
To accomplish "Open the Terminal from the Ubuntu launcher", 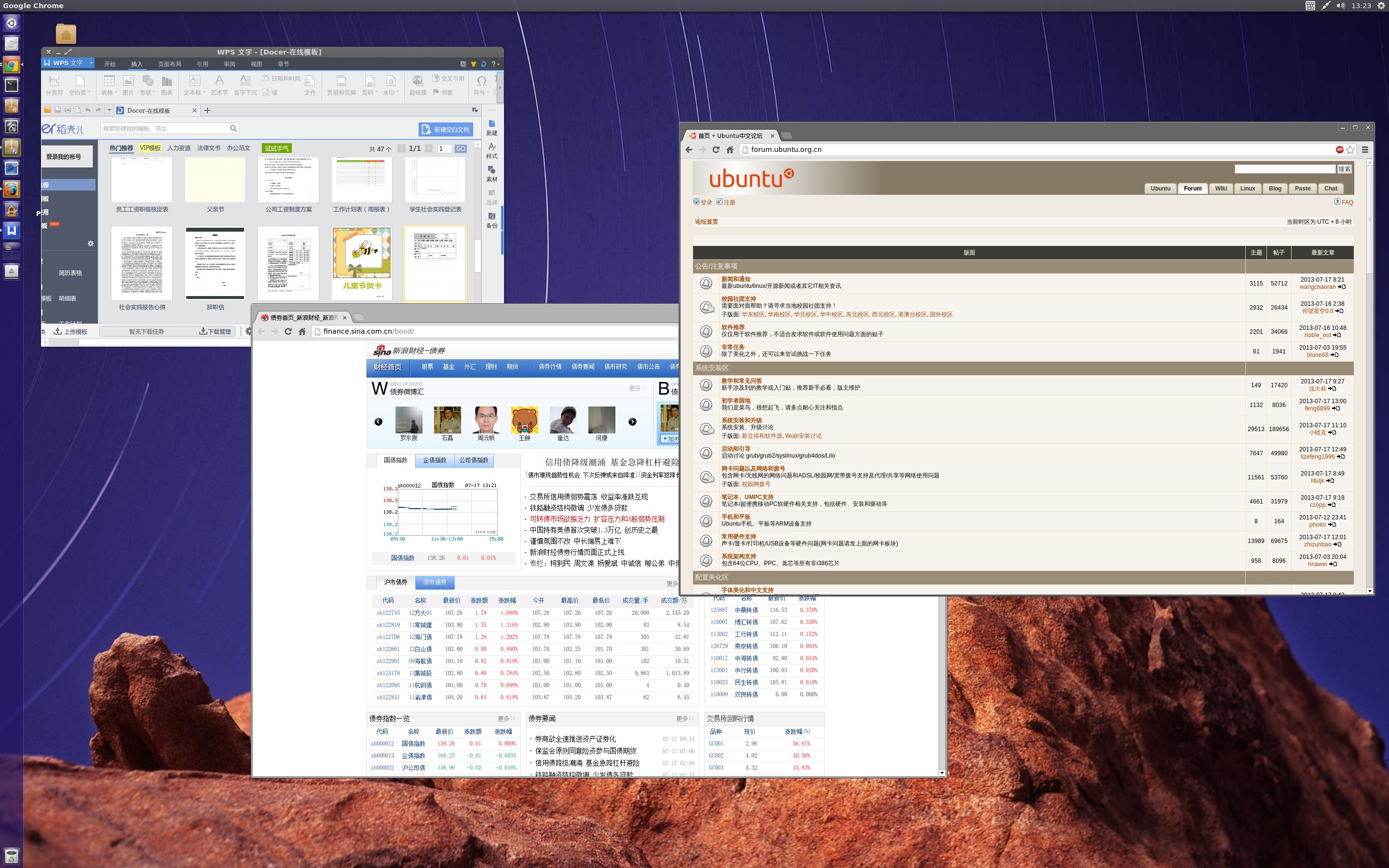I will (x=12, y=85).
